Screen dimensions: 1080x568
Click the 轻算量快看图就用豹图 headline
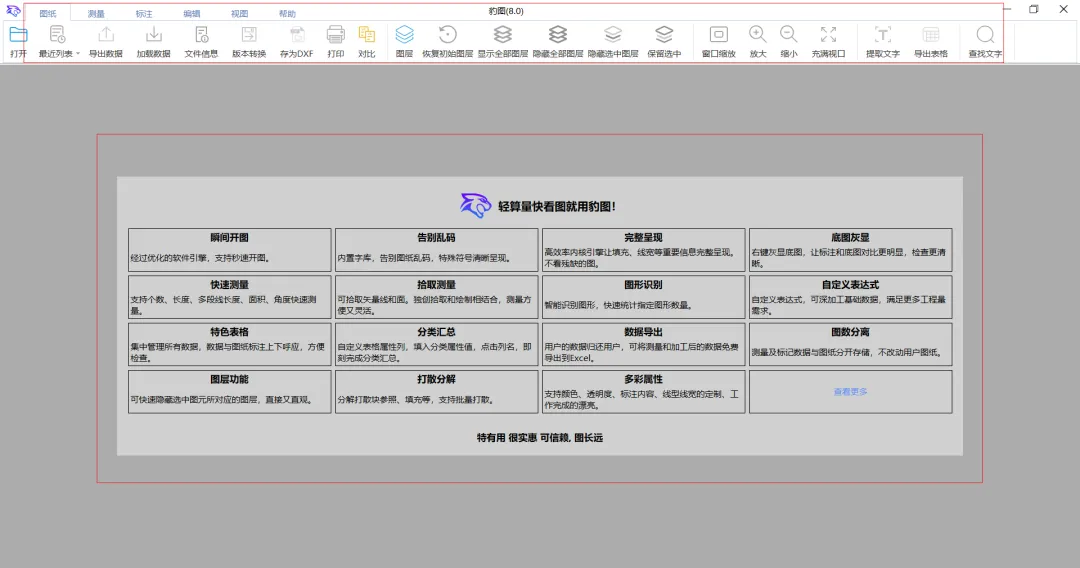click(557, 207)
